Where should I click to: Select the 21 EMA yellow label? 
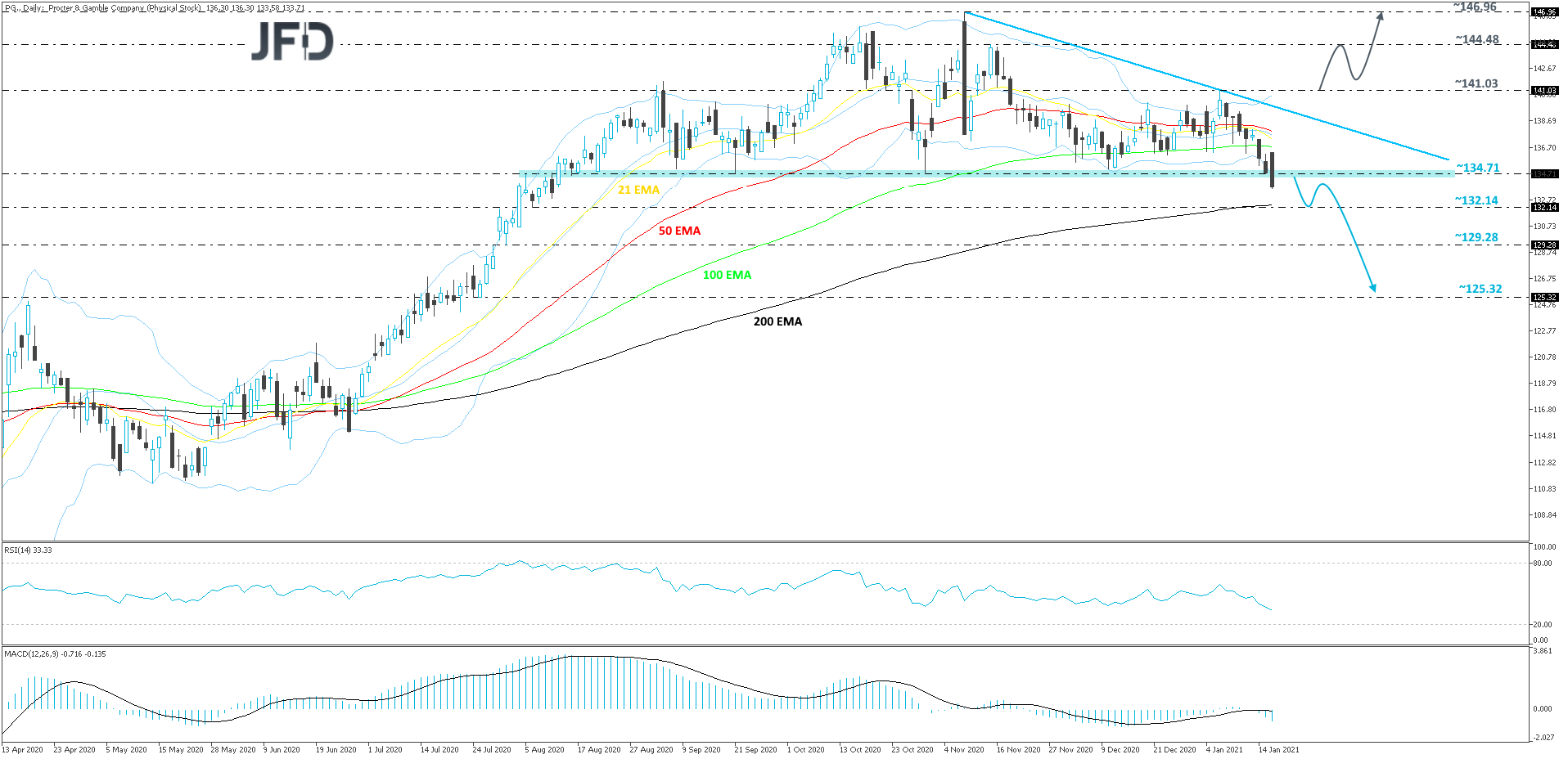click(x=638, y=190)
